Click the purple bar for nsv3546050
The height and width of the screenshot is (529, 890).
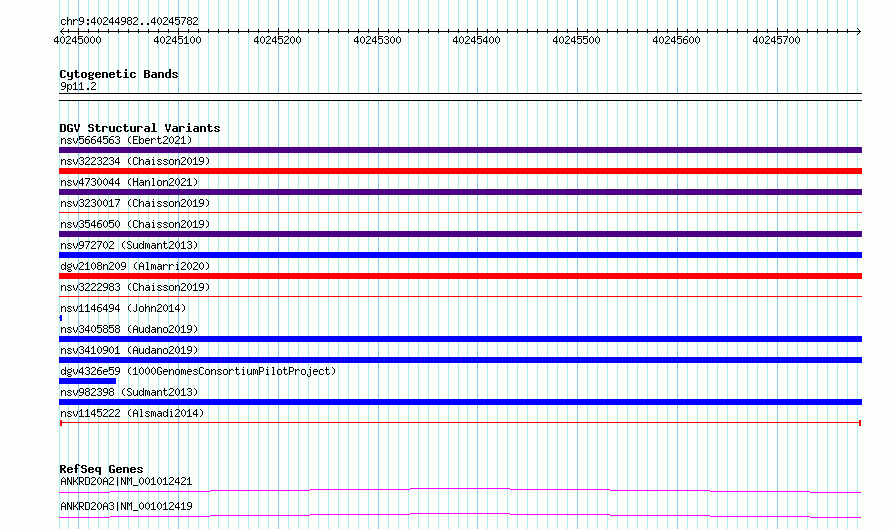click(460, 234)
